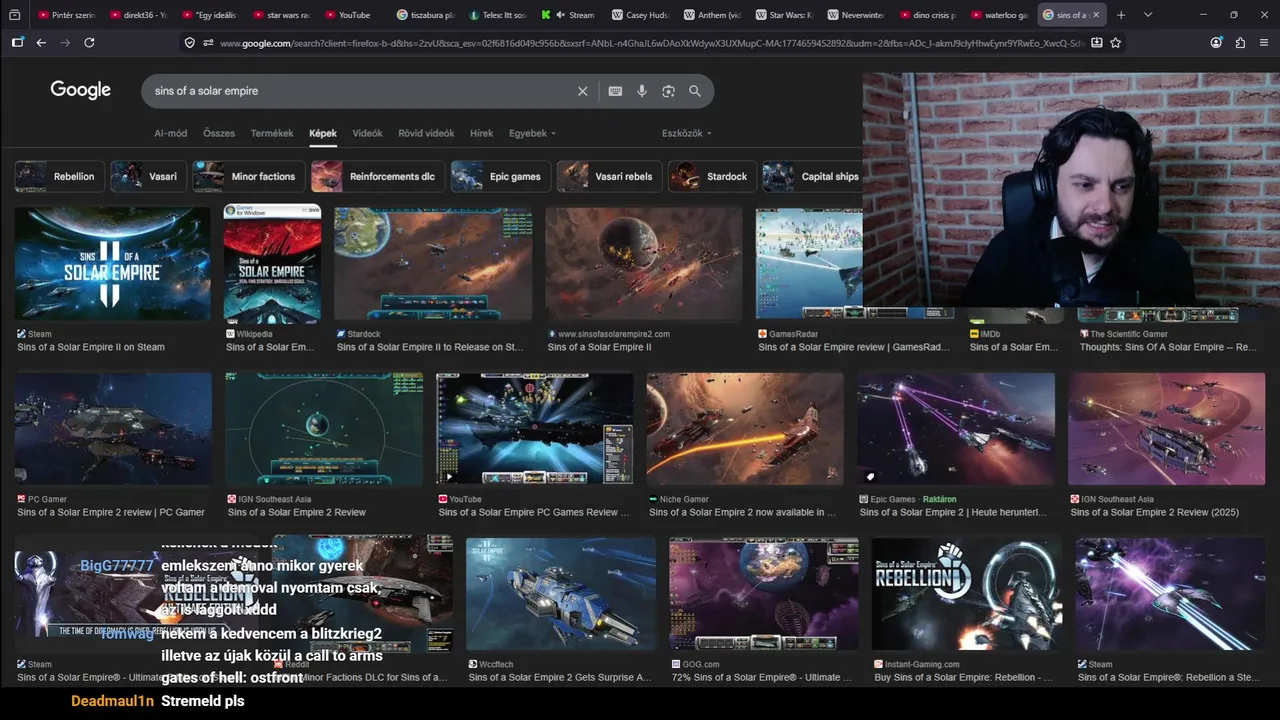Filter images by the Vasari rebels chip
The image size is (1280, 720).
[610, 176]
